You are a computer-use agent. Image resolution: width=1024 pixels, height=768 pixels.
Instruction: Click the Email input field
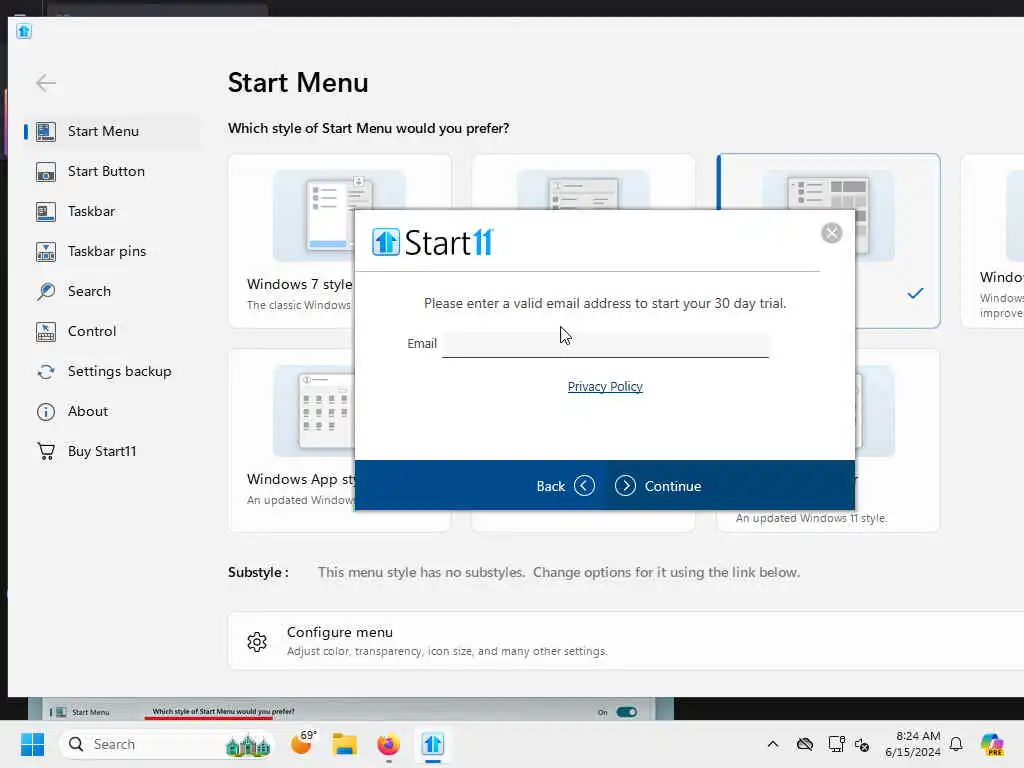pos(605,344)
